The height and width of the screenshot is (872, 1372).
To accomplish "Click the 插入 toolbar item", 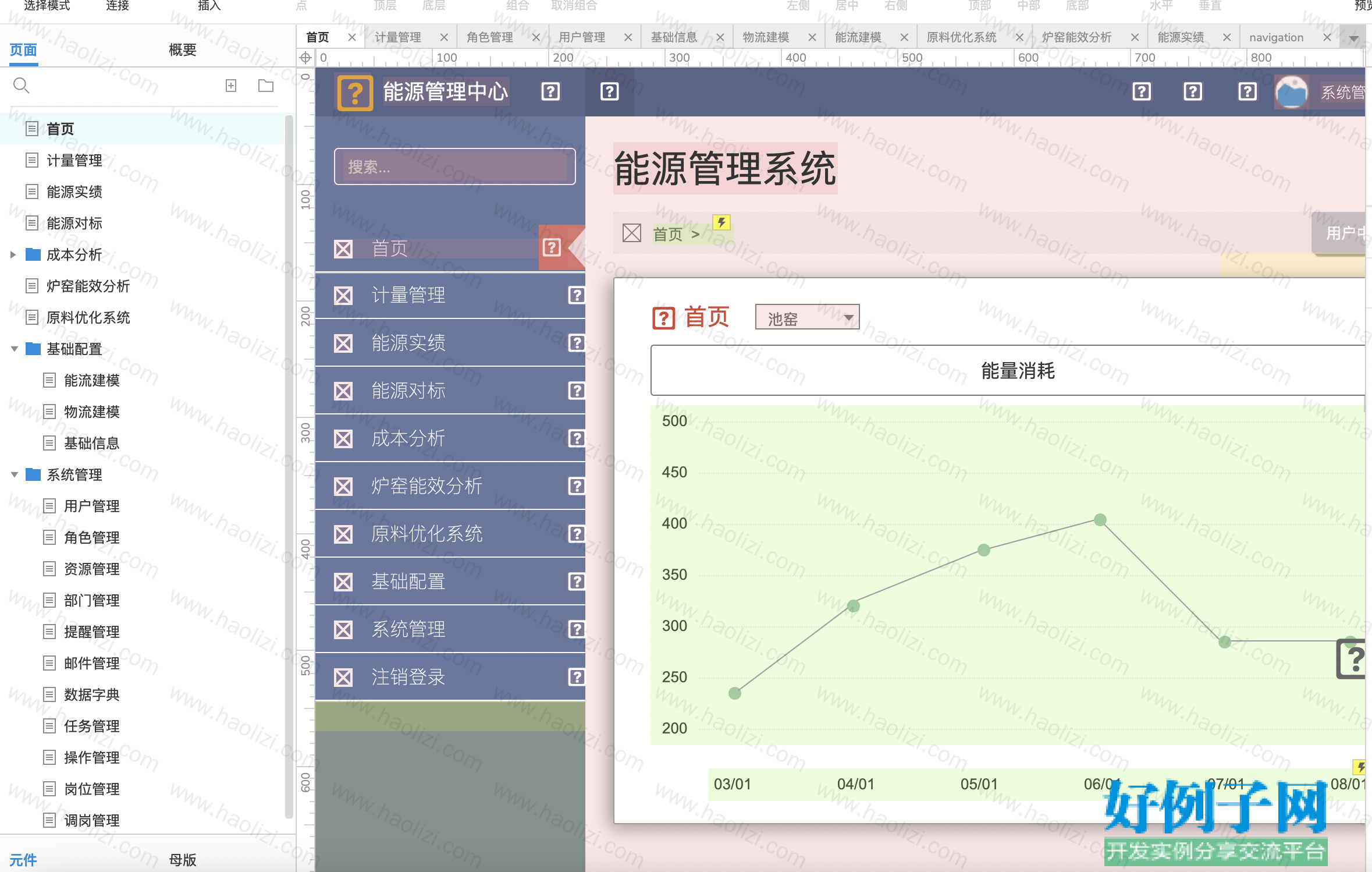I will 209,6.
